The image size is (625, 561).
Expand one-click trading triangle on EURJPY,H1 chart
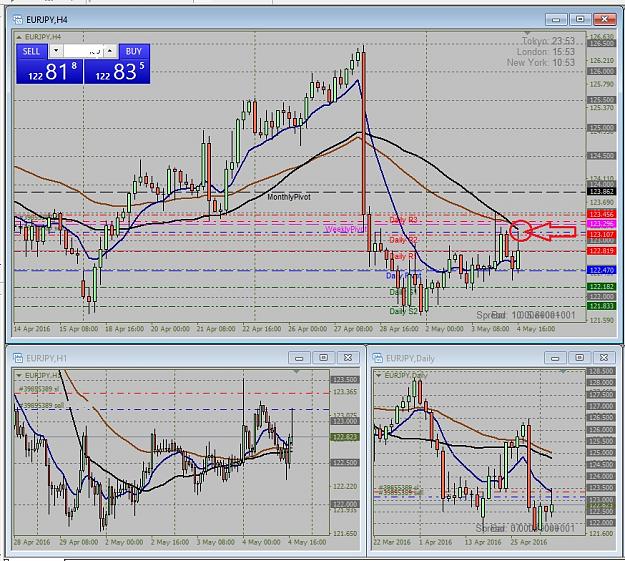point(18,376)
